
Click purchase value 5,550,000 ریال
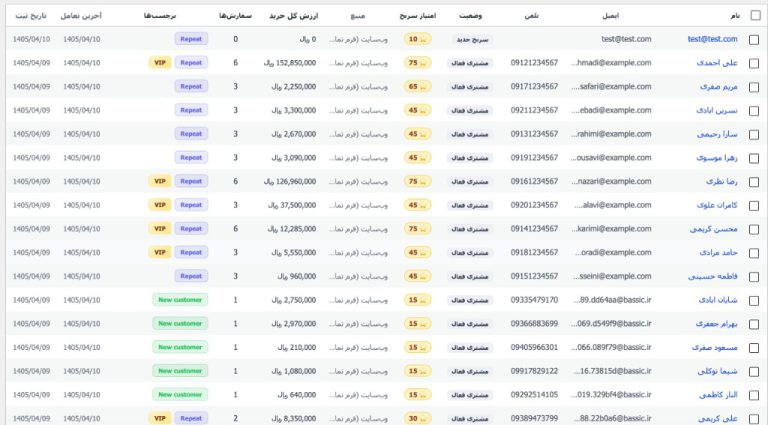click(294, 253)
